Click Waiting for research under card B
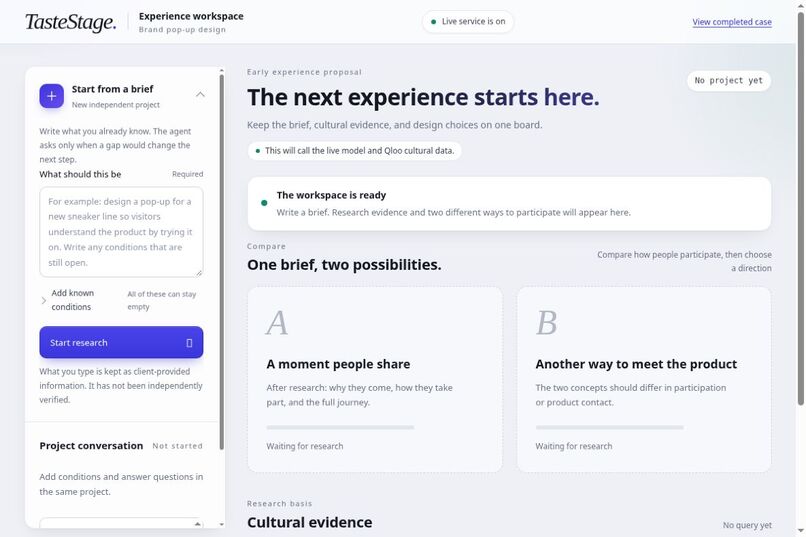This screenshot has width=806, height=537. [x=574, y=446]
